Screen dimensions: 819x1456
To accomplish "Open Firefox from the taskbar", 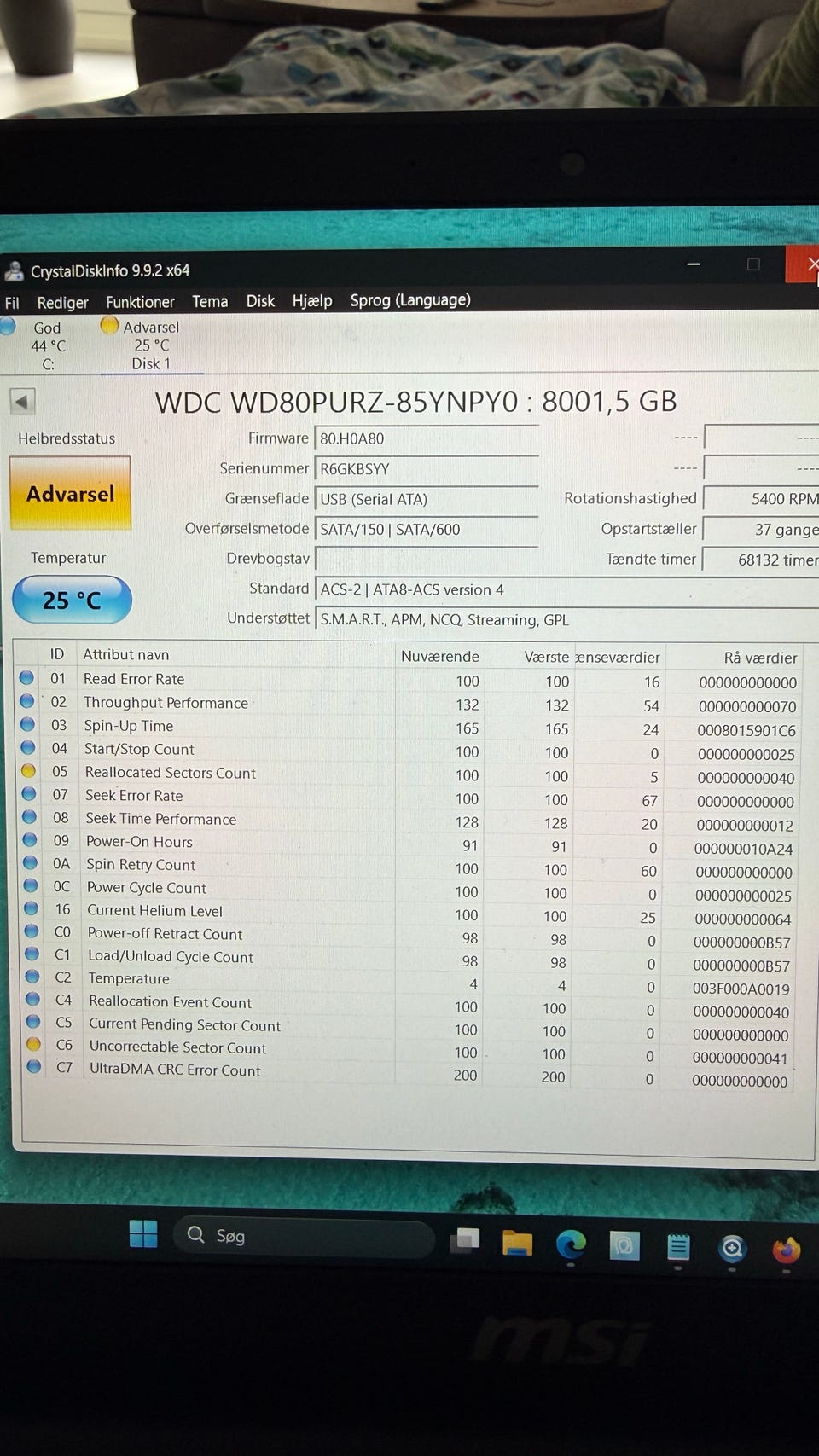I will pos(786,1251).
